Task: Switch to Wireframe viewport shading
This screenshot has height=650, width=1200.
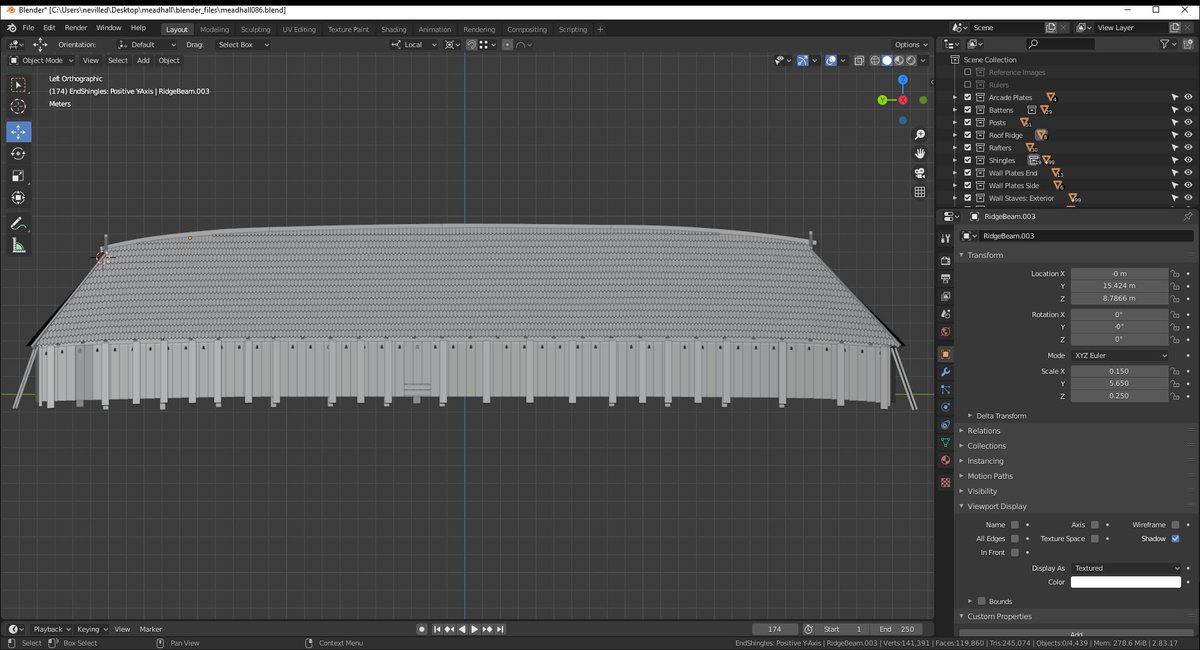Action: 875,60
